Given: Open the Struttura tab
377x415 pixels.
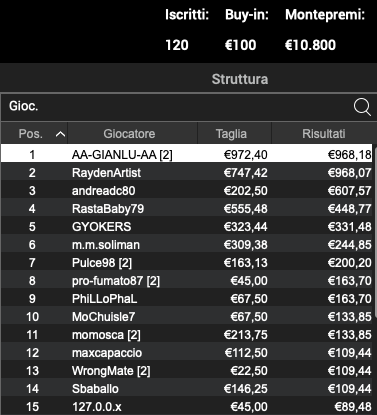Looking at the screenshot, I should coord(240,79).
